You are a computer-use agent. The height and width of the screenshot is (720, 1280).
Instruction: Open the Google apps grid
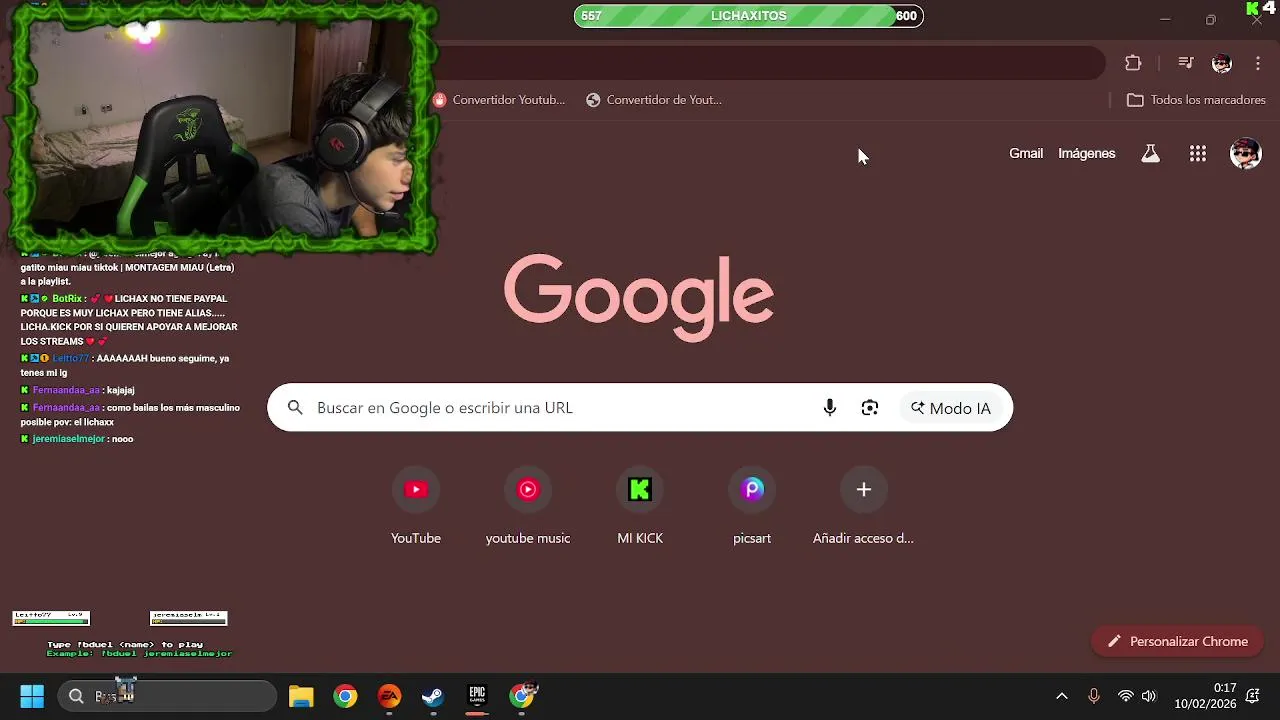tap(1198, 153)
